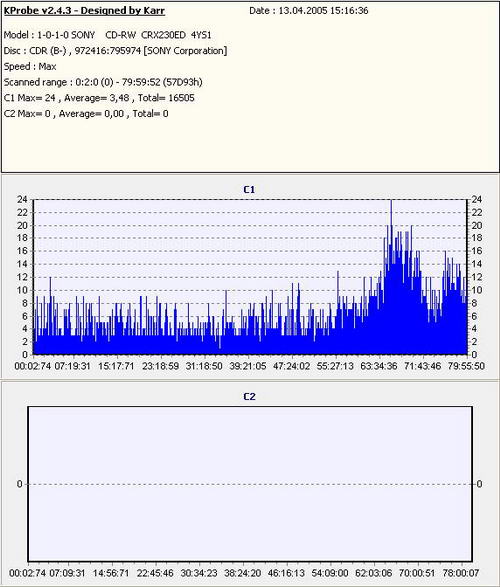Click the Disc CDR SONY Corporation line

coord(115,51)
